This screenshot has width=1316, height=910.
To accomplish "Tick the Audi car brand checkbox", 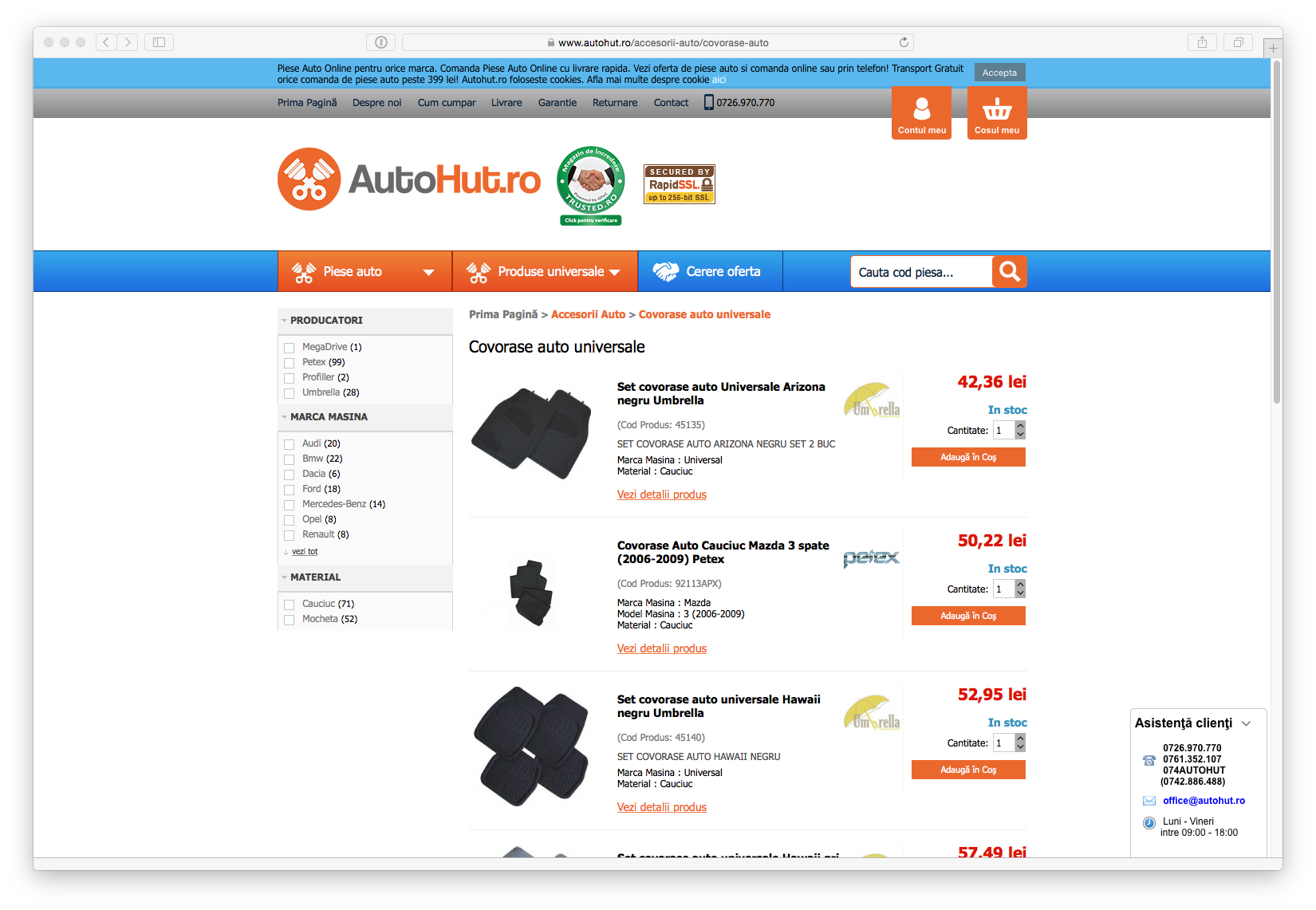I will click(x=290, y=444).
